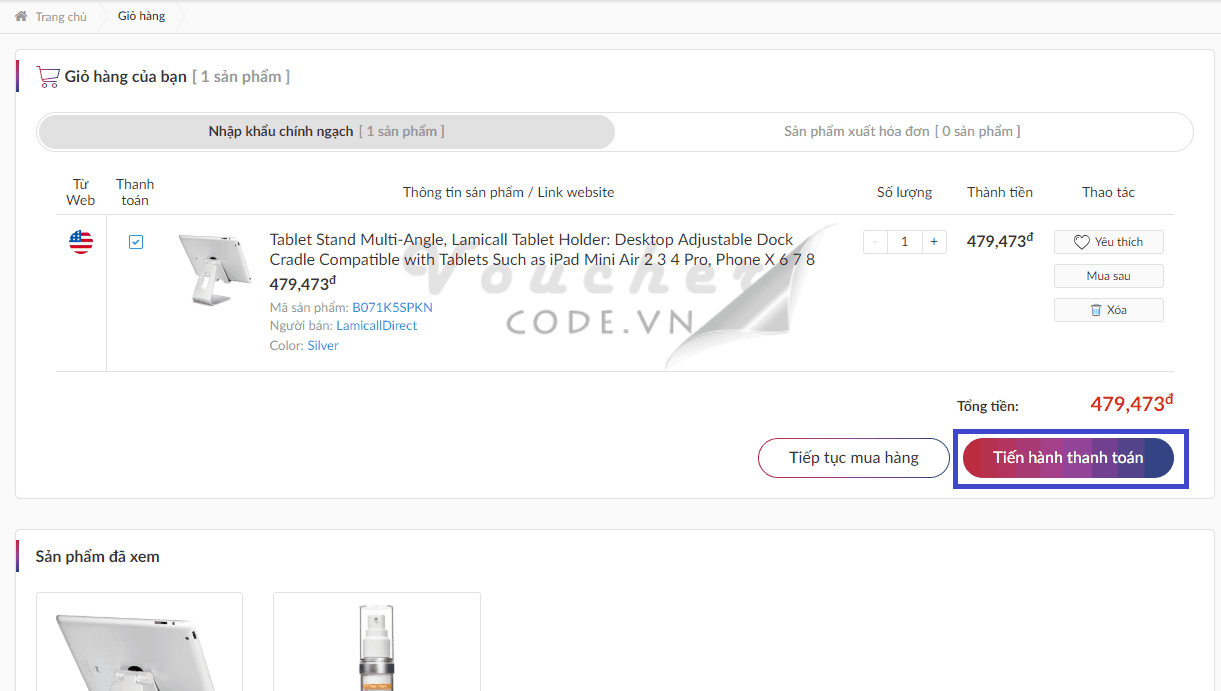Switch to Sản phẩm xuất hóa đơn tab
The width and height of the screenshot is (1221, 691).
pos(902,132)
